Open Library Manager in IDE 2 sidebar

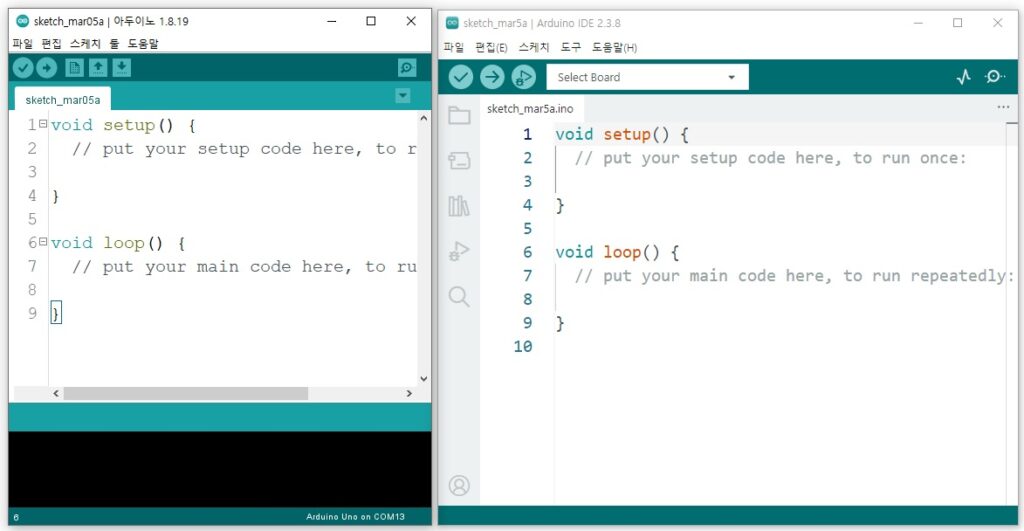pos(459,206)
